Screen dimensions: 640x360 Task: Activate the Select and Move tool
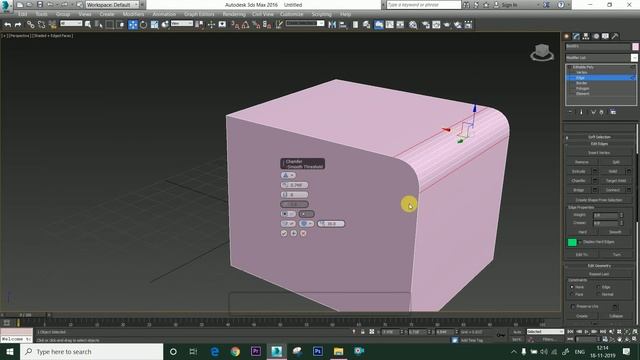pos(133,24)
